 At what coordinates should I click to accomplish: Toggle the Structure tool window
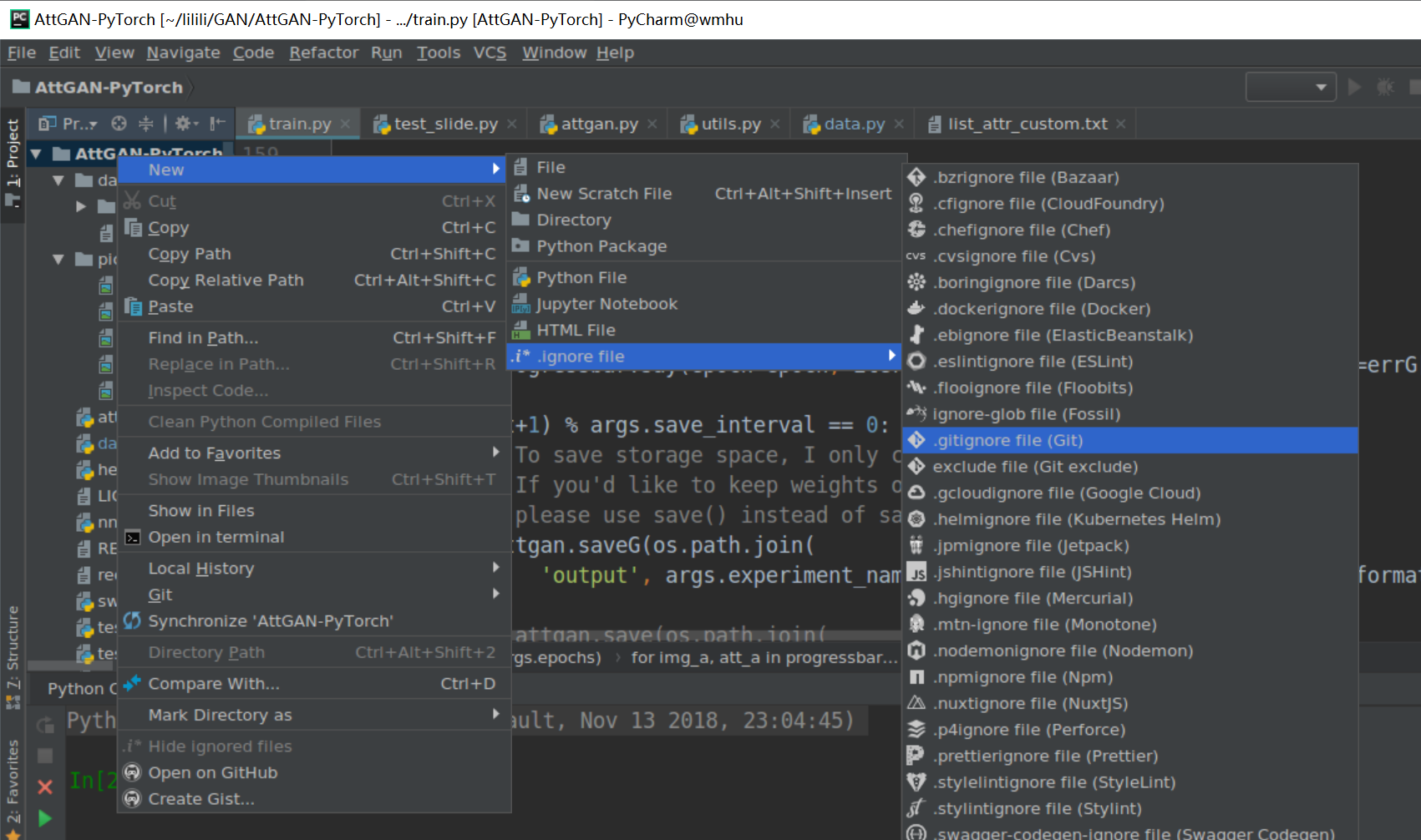tap(13, 657)
